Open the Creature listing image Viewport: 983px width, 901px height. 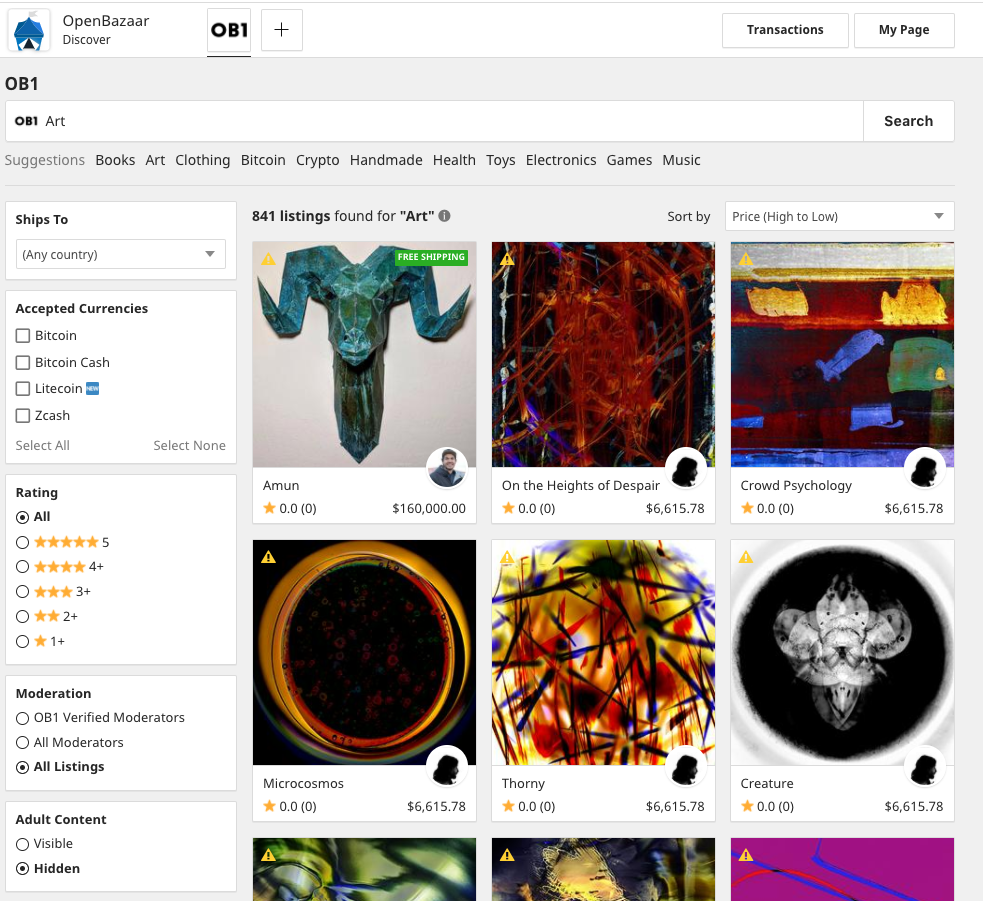click(x=842, y=652)
